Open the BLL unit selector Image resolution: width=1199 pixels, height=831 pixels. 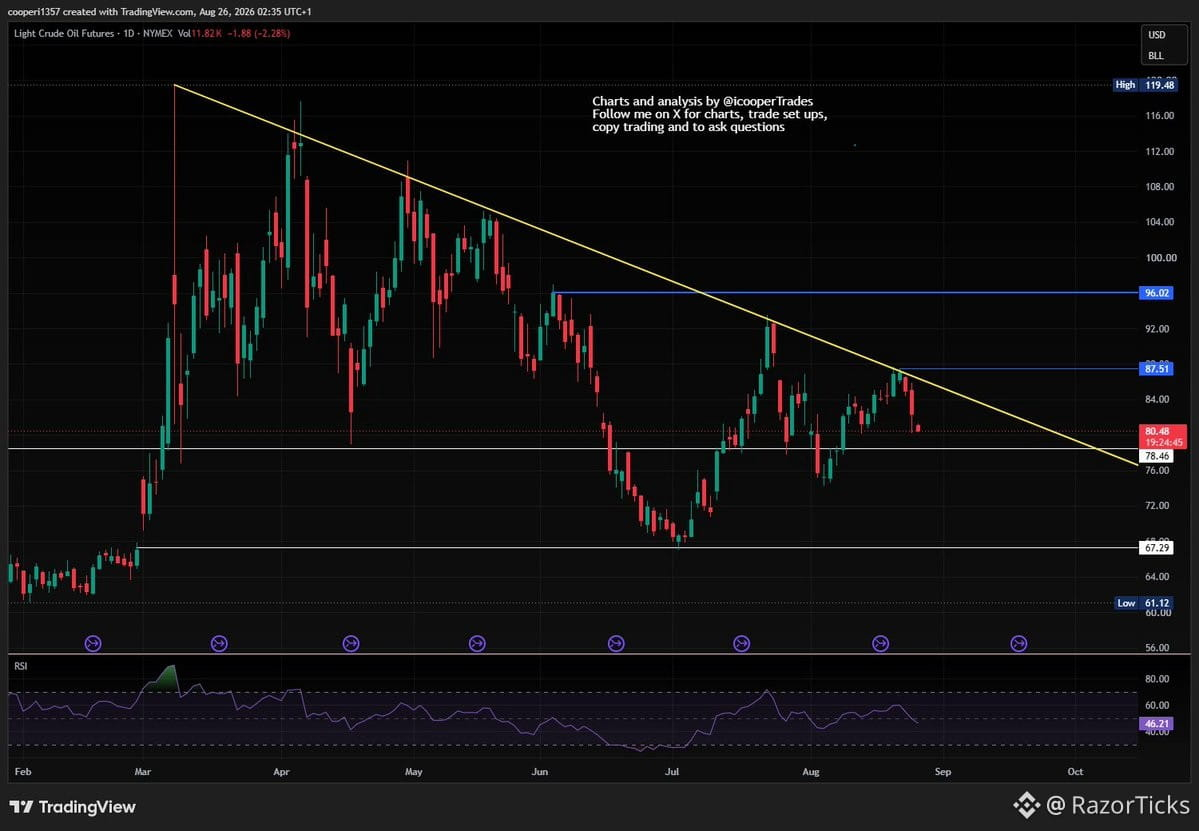[x=1156, y=56]
